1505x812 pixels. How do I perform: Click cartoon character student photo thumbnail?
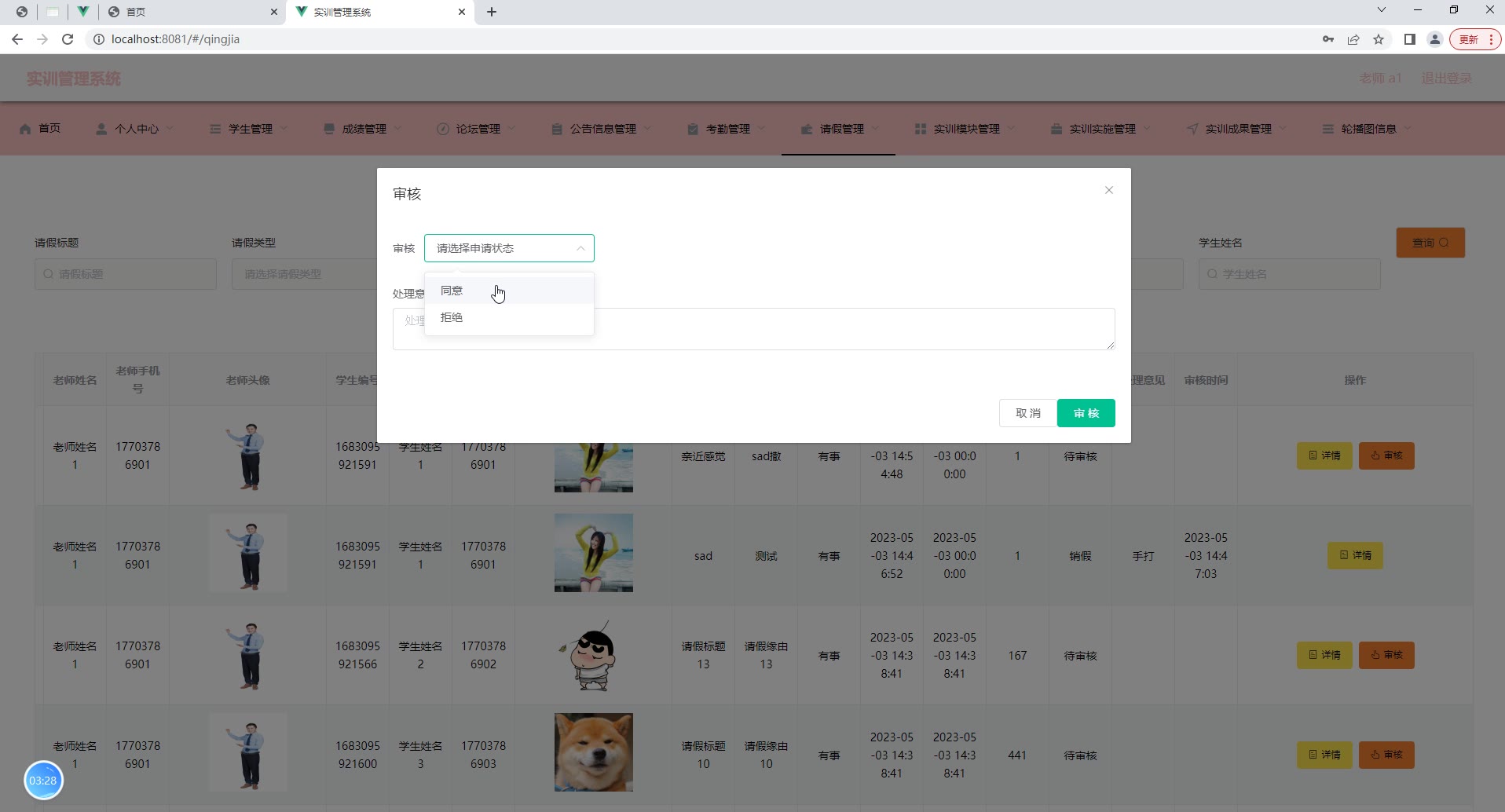point(594,655)
